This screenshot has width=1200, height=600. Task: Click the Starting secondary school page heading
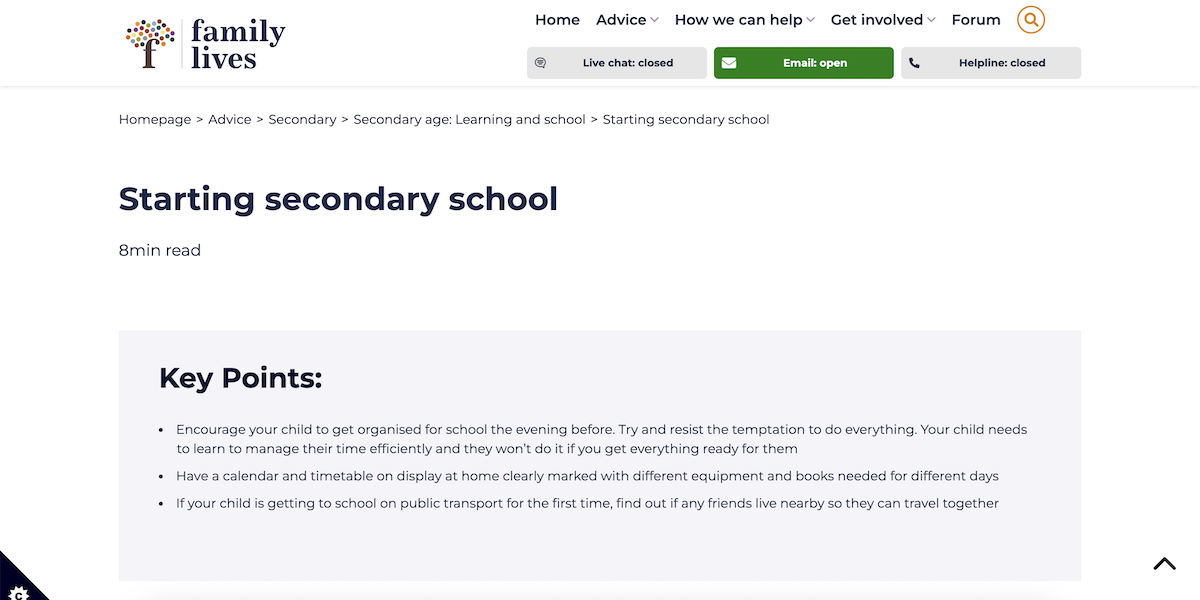click(338, 199)
